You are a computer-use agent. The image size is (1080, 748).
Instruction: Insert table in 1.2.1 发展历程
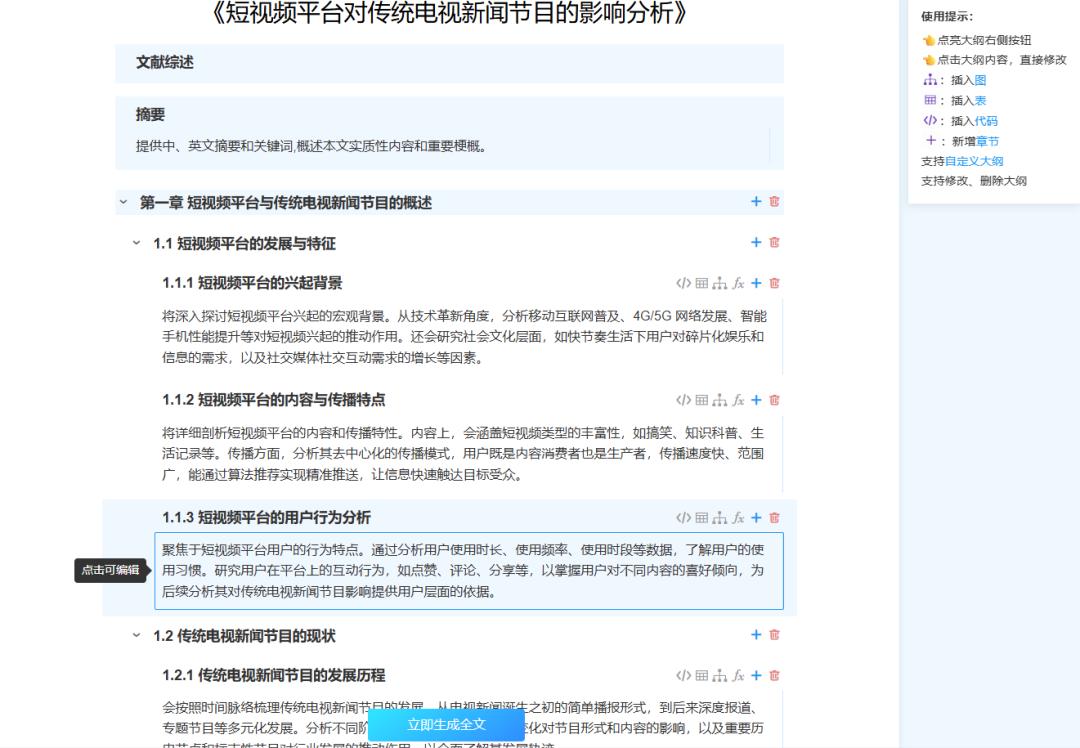pyautogui.click(x=701, y=676)
